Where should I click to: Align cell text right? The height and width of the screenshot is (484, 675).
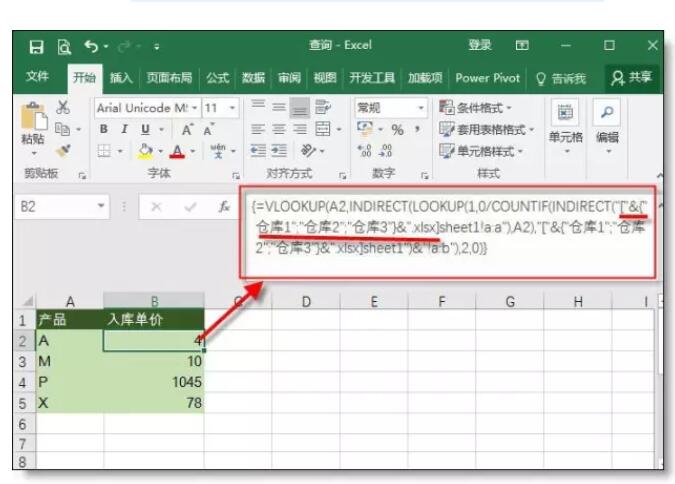pyautogui.click(x=300, y=129)
